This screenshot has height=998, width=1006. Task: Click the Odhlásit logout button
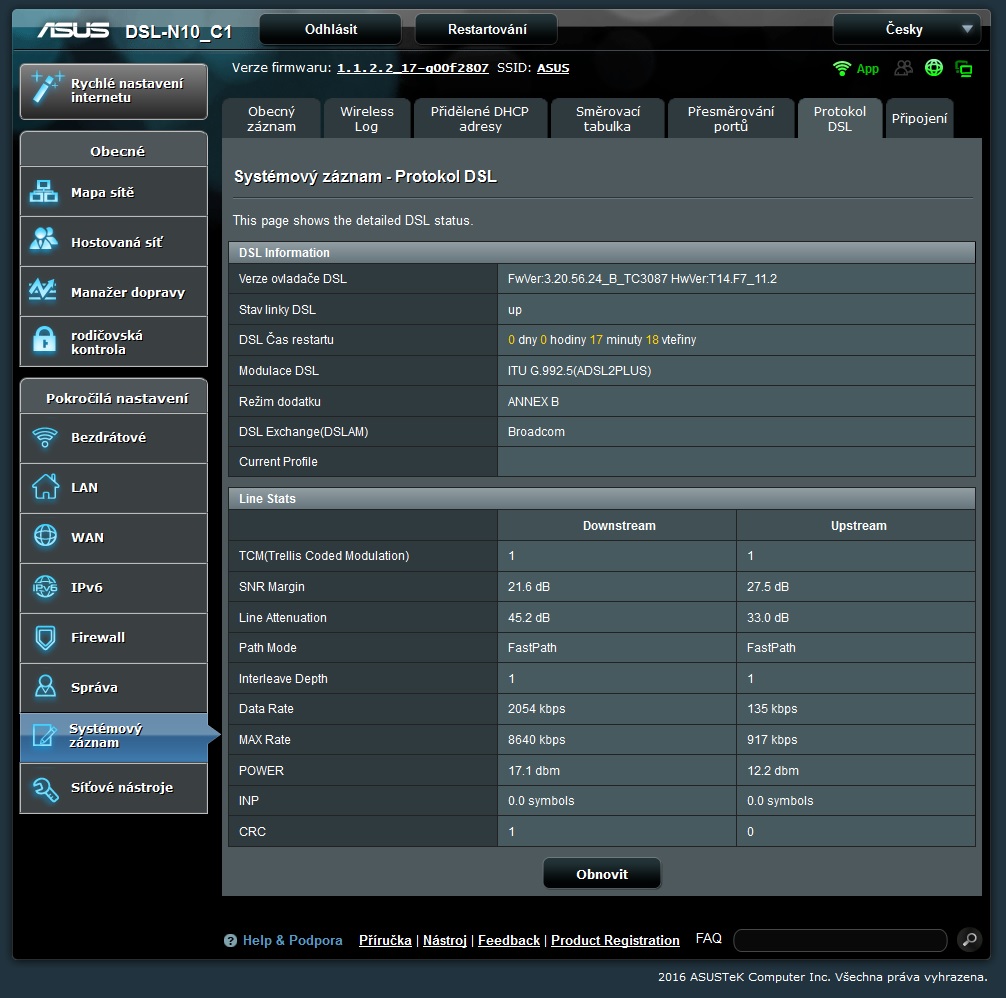(x=330, y=29)
